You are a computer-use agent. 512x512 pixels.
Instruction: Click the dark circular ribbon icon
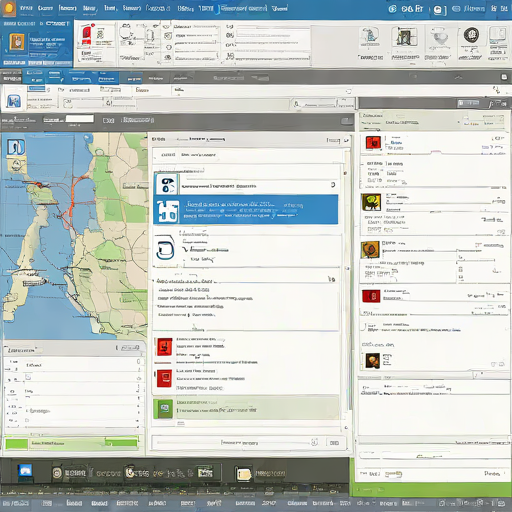pyautogui.click(x=471, y=35)
